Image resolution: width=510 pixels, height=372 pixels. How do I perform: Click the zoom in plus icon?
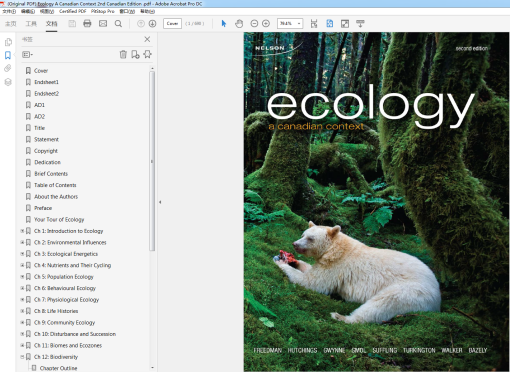tap(266, 24)
